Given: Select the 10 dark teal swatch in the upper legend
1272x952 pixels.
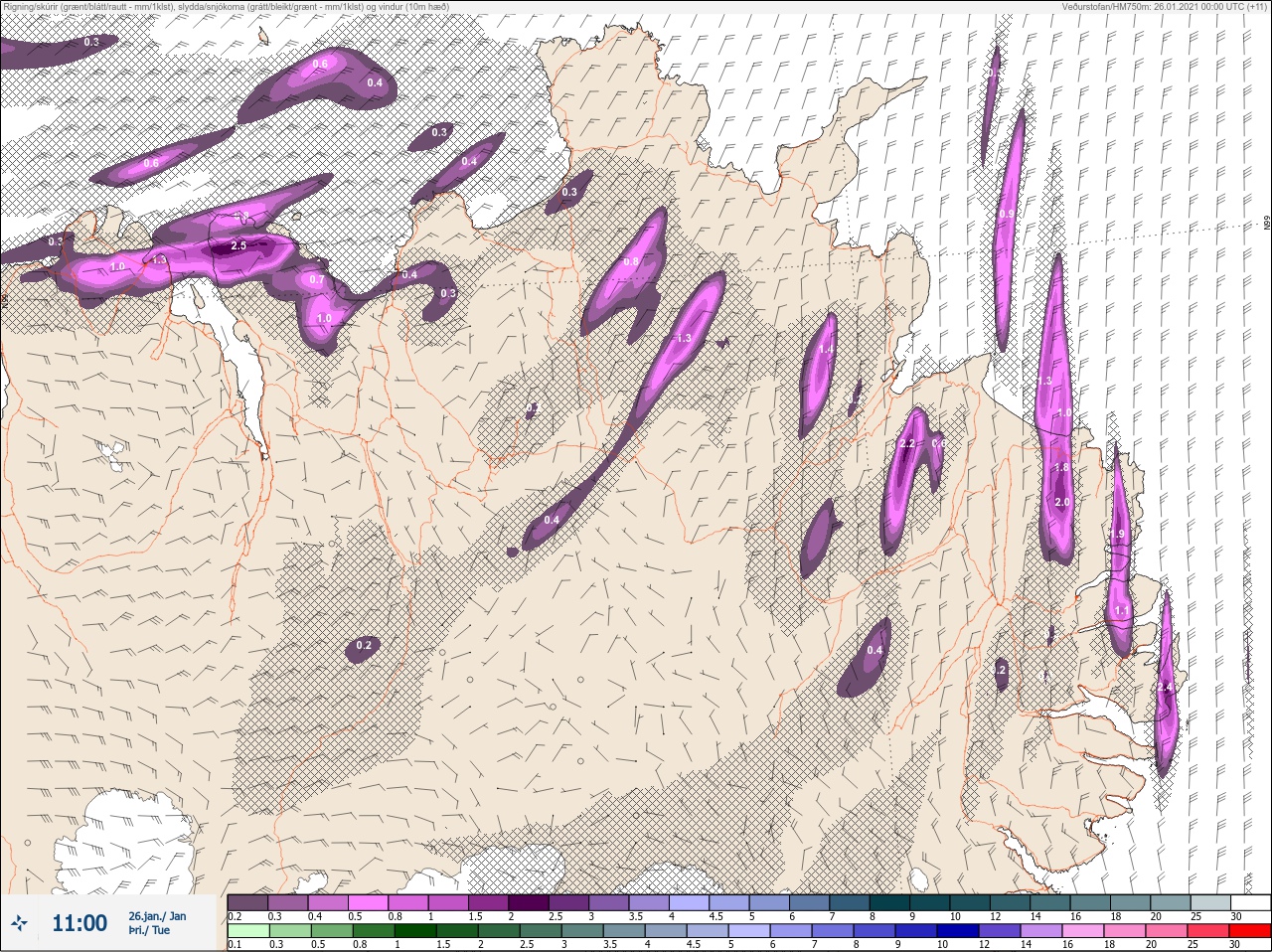Looking at the screenshot, I should pos(970,901).
